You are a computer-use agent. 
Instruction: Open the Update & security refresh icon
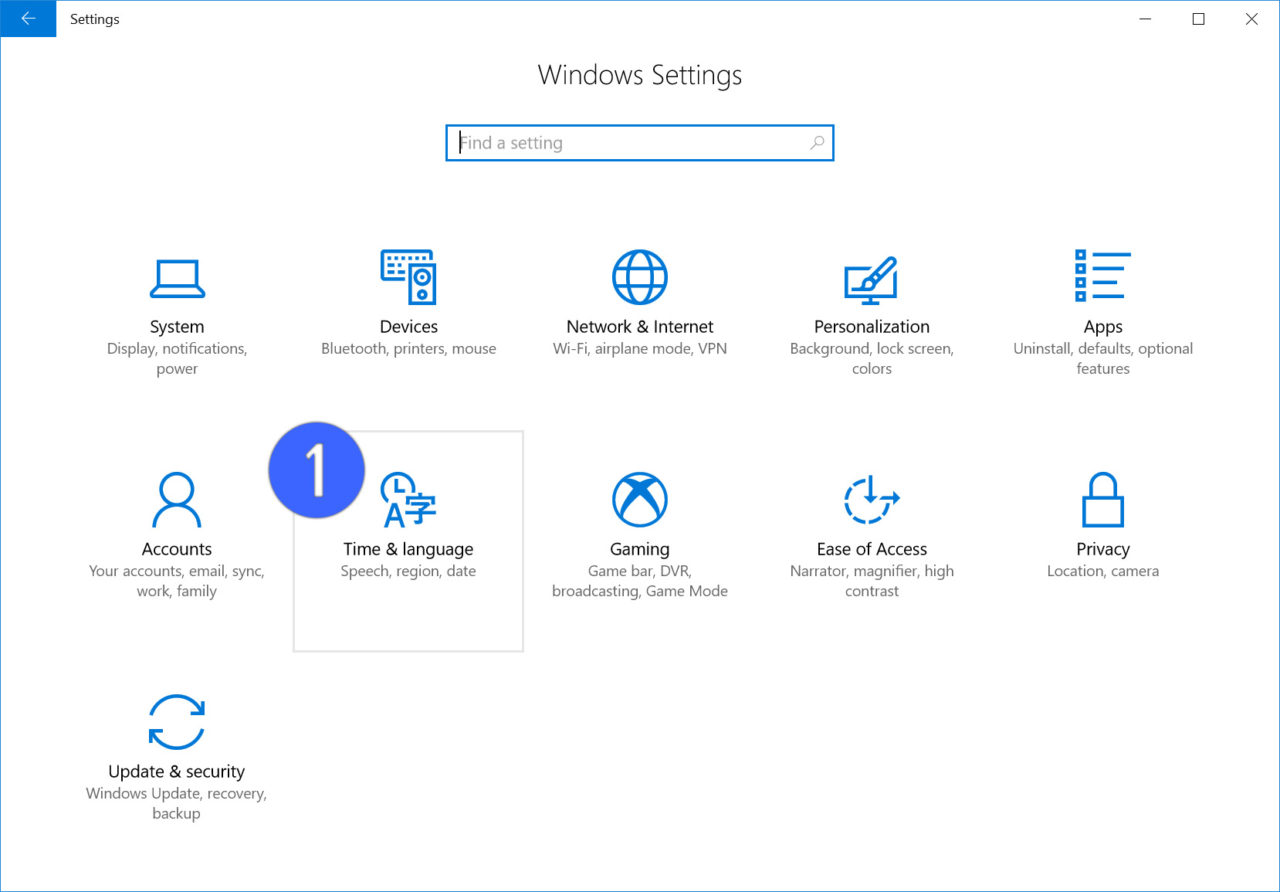click(177, 722)
